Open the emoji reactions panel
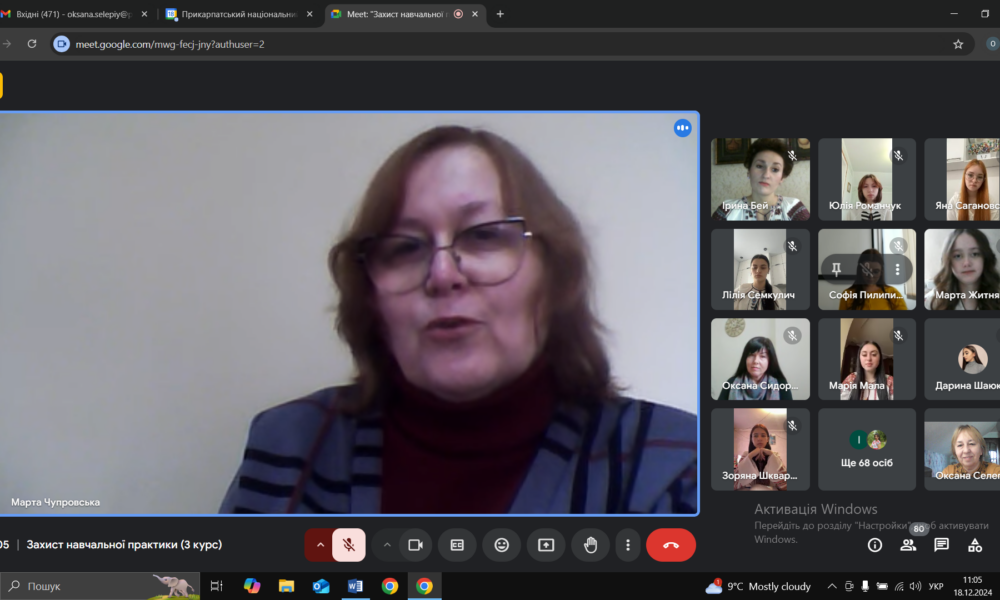 pyautogui.click(x=502, y=545)
